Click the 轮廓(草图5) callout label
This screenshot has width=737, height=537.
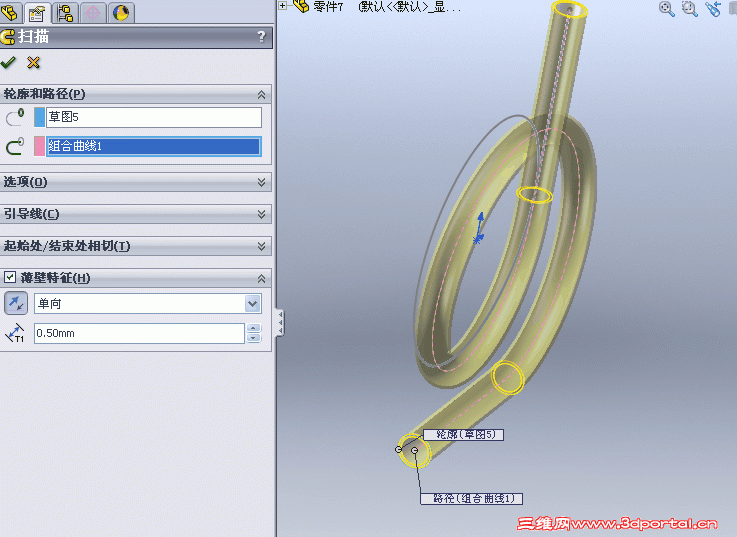[463, 434]
